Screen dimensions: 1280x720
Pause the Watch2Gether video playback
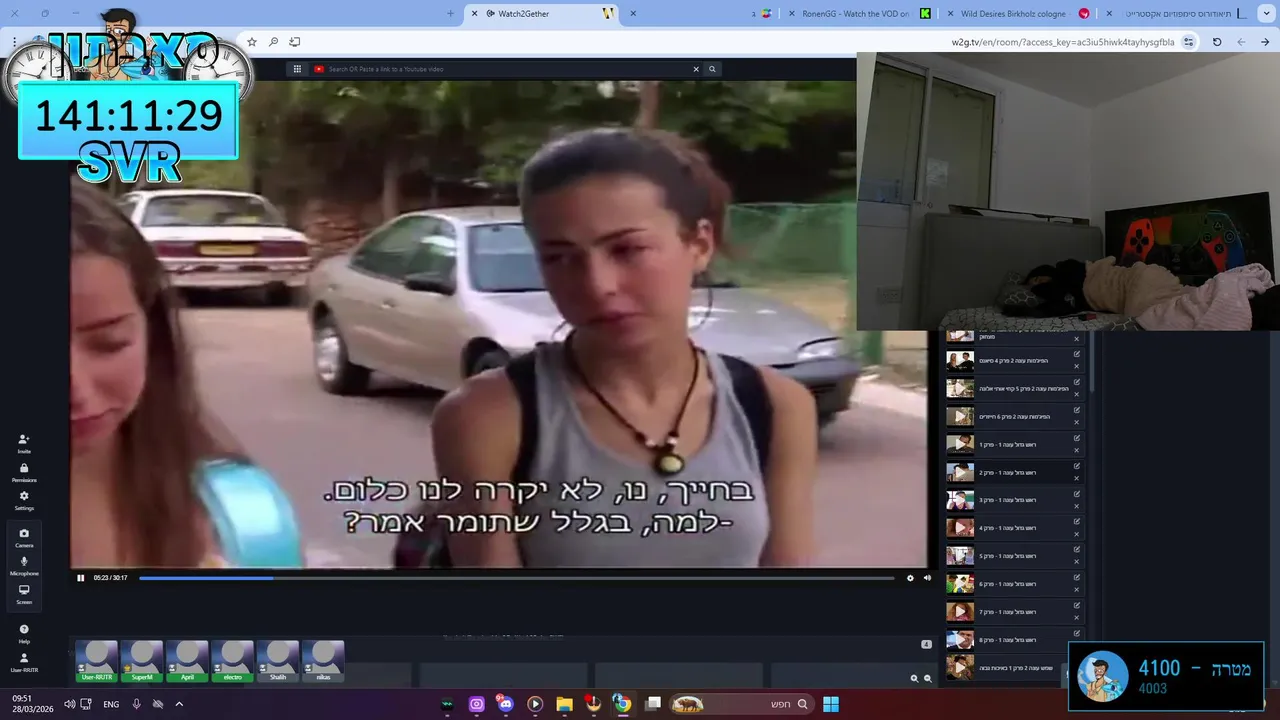coord(81,578)
